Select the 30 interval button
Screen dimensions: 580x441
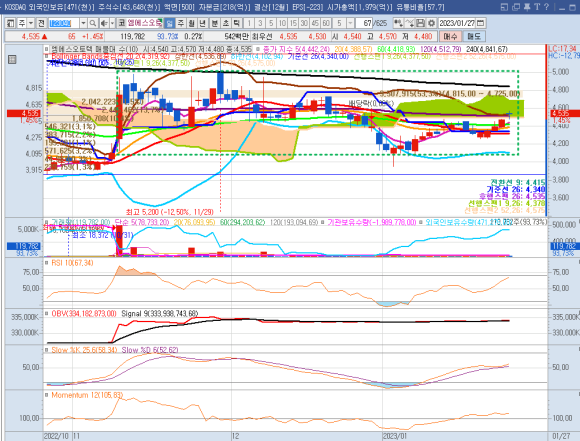(x=304, y=23)
